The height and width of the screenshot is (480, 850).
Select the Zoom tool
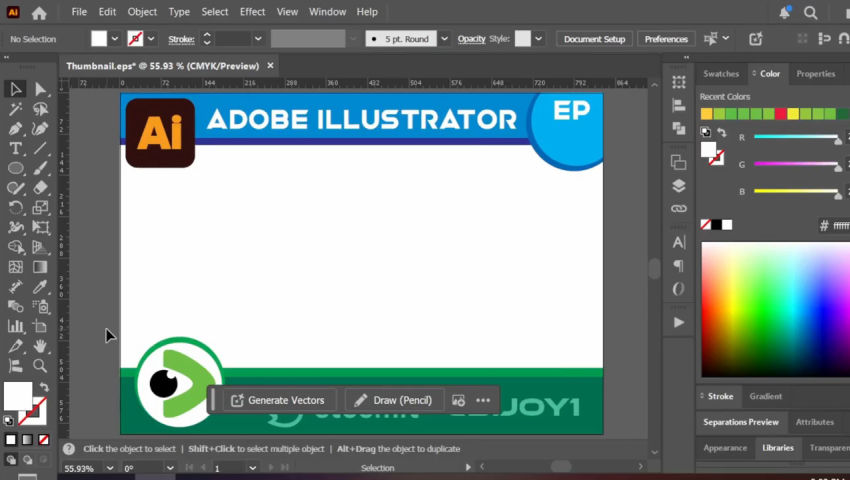tap(40, 366)
